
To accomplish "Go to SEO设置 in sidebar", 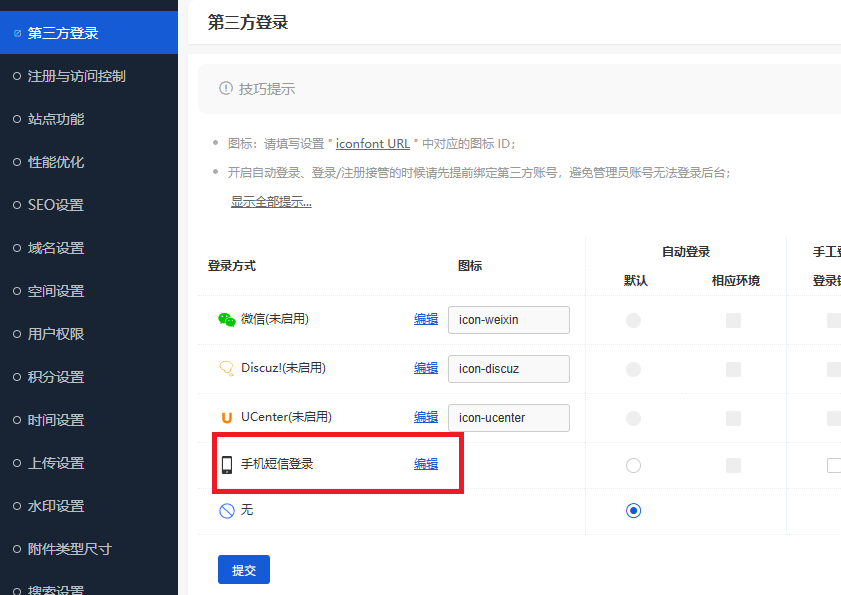I will coord(56,205).
